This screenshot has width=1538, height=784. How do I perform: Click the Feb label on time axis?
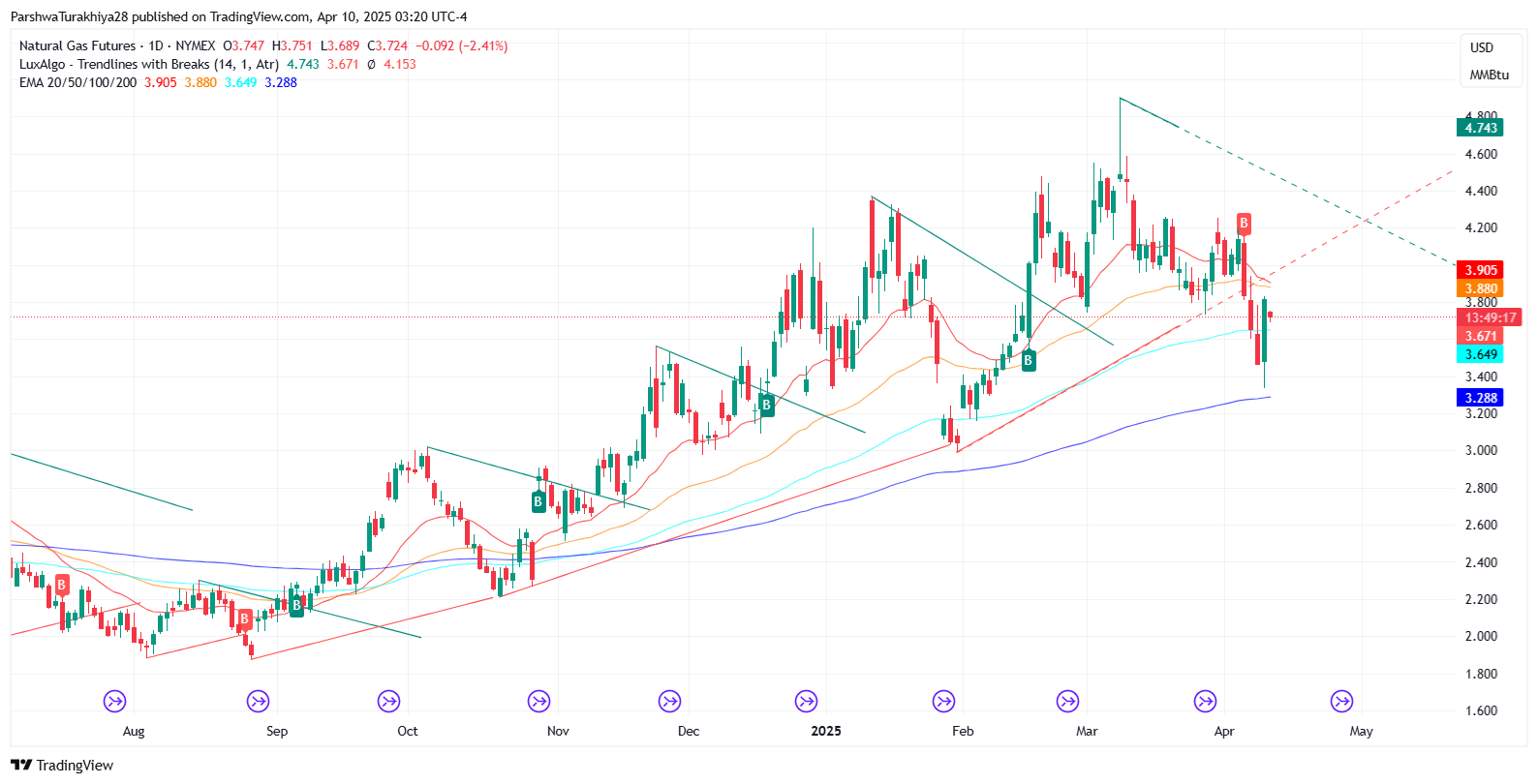963,731
